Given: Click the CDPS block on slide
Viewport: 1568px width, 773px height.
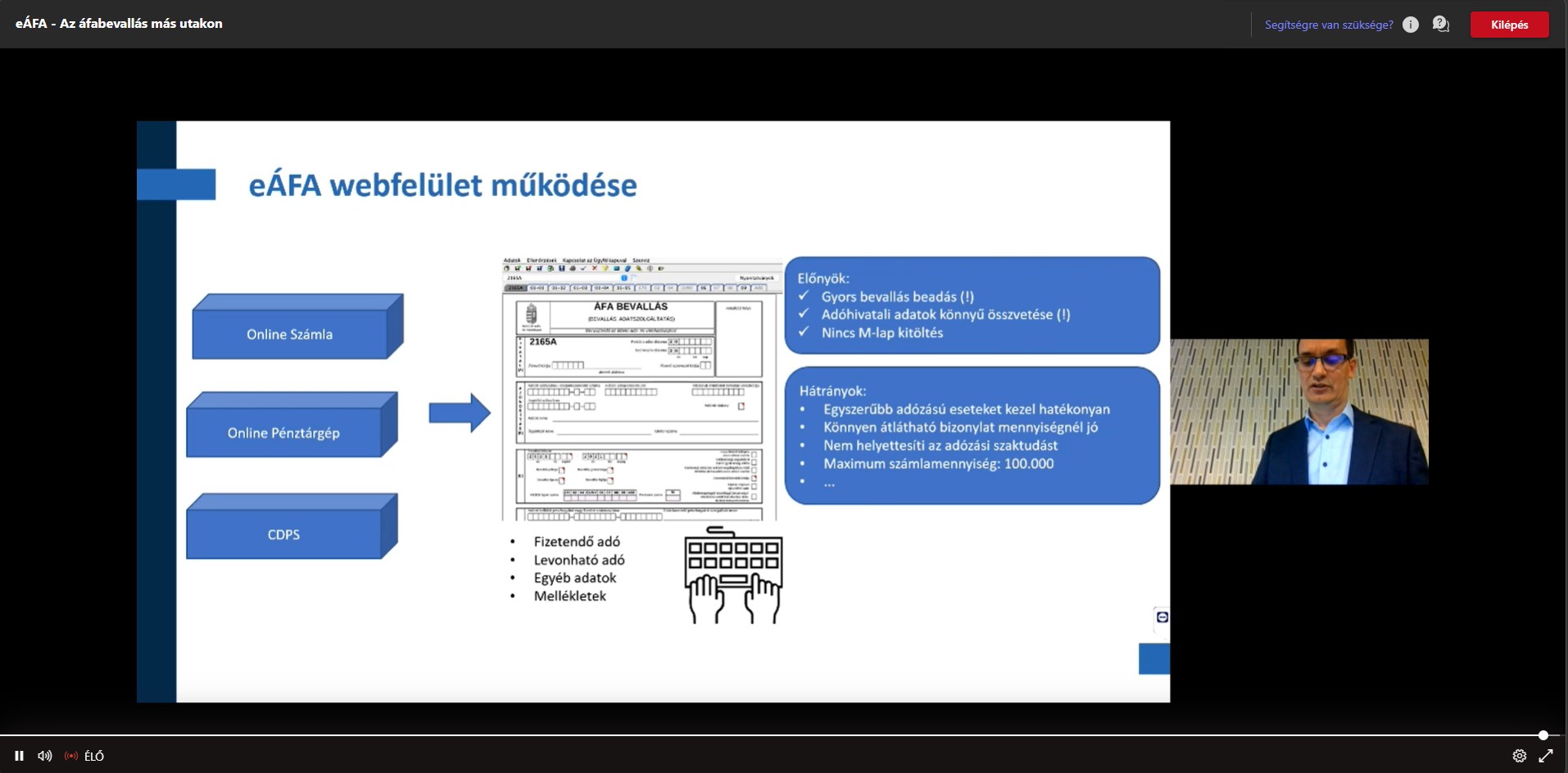Looking at the screenshot, I should [x=283, y=534].
